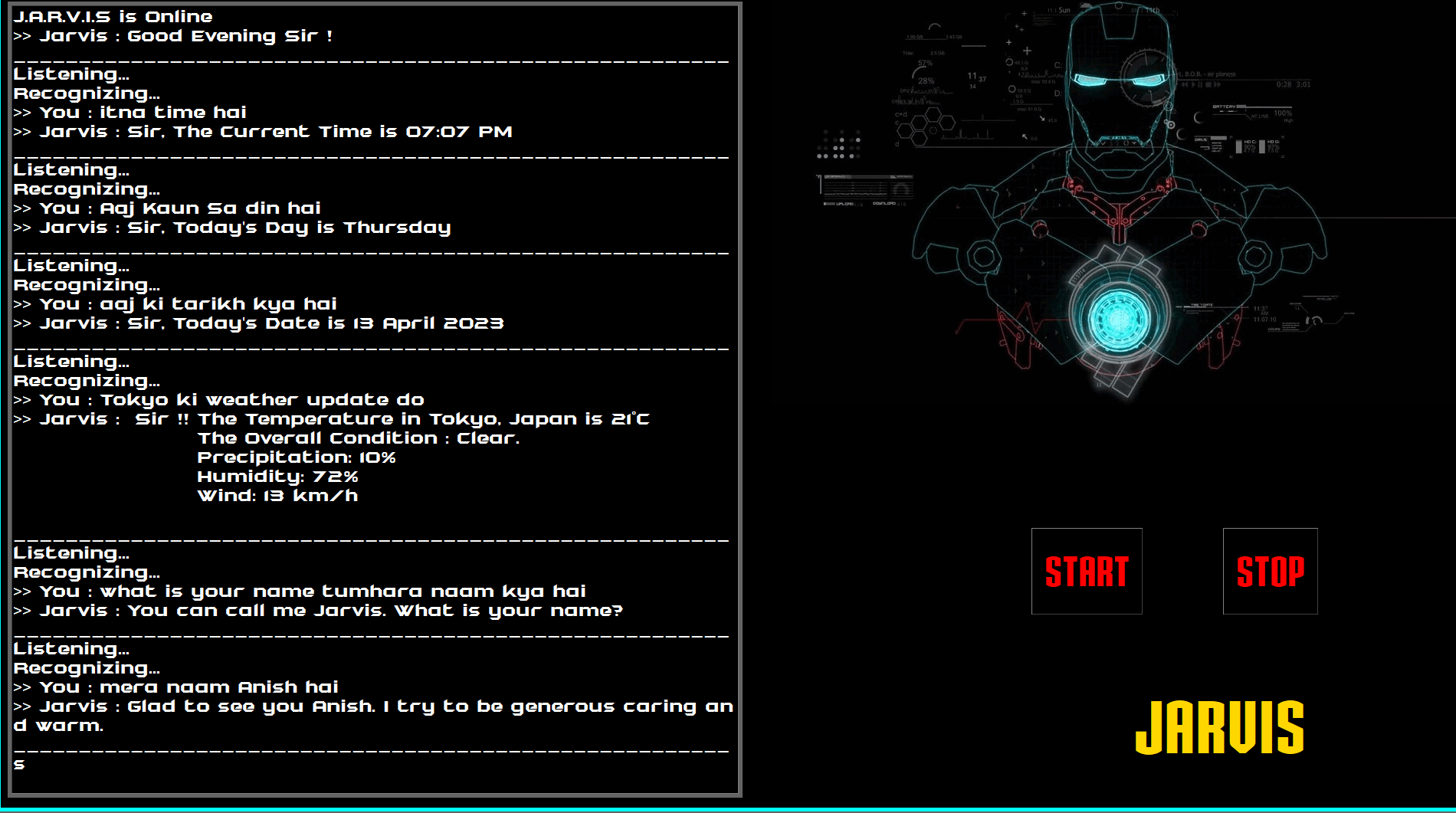This screenshot has height=813, width=1456.
Task: Click the DOWNLOAD meter in the HUD
Action: (885, 202)
